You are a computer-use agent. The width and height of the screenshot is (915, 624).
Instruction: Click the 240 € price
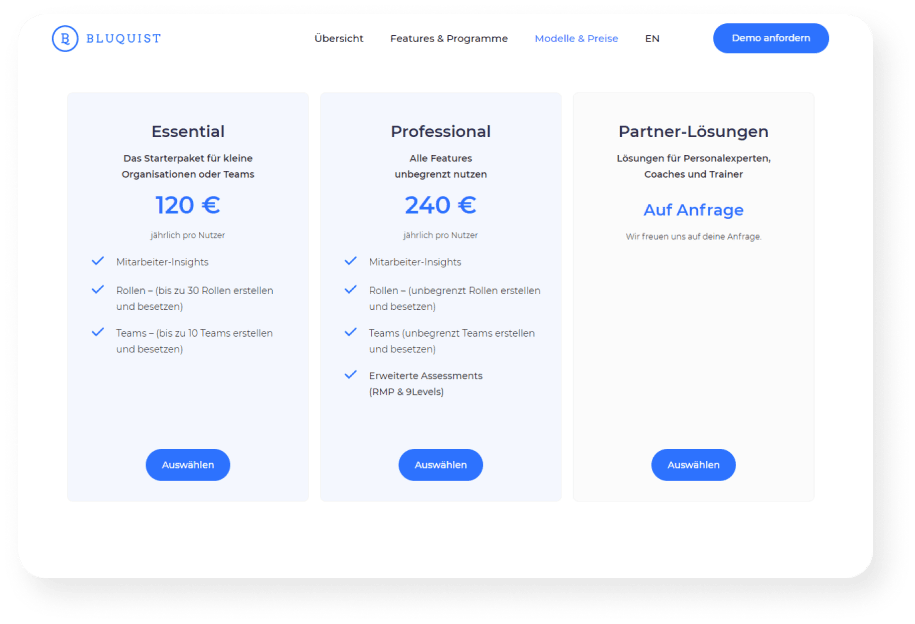[x=441, y=205]
